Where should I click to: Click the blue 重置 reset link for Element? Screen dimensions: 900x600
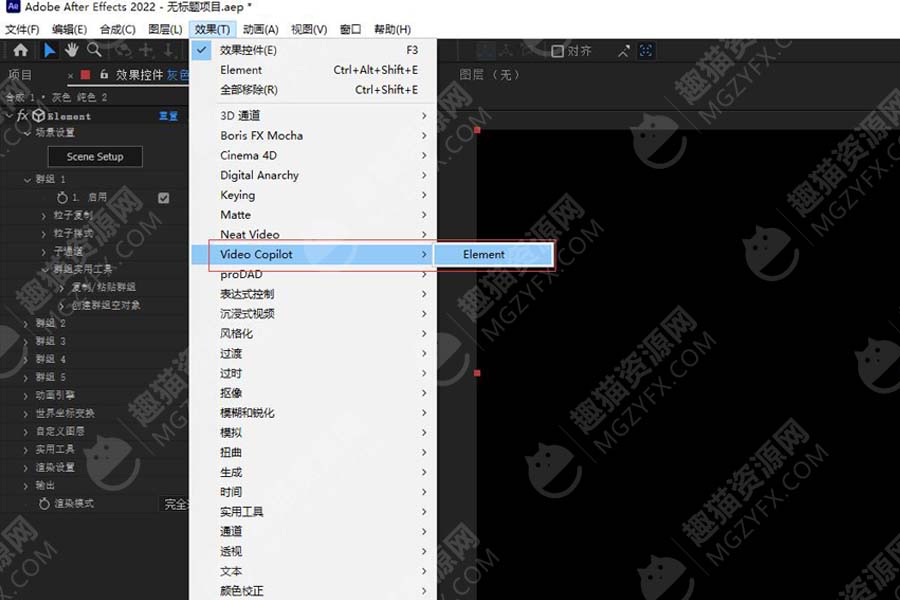[x=168, y=116]
